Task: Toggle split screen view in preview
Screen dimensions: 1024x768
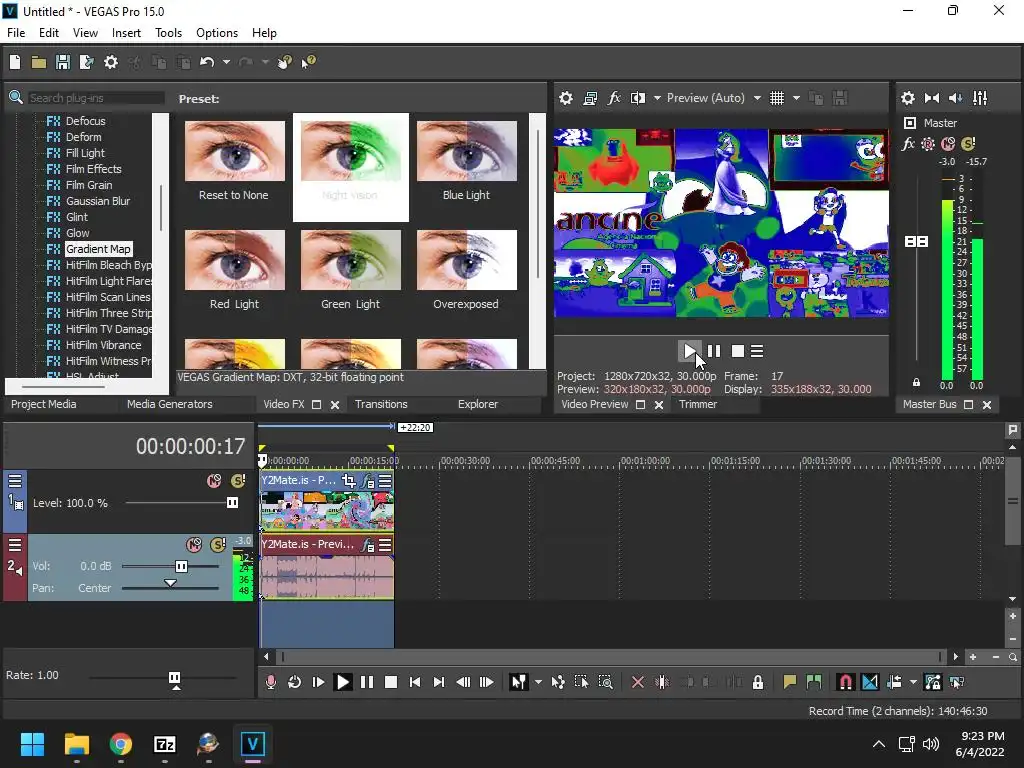Action: 637,98
